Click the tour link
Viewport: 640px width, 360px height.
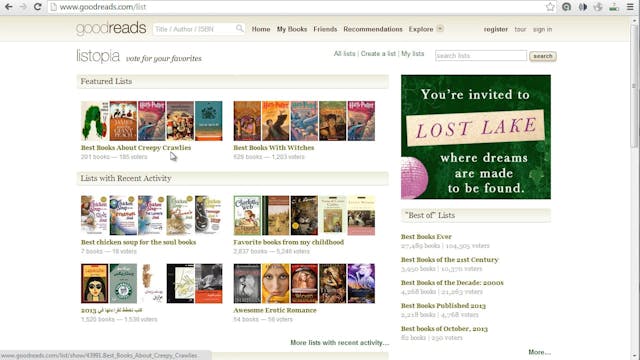520,29
